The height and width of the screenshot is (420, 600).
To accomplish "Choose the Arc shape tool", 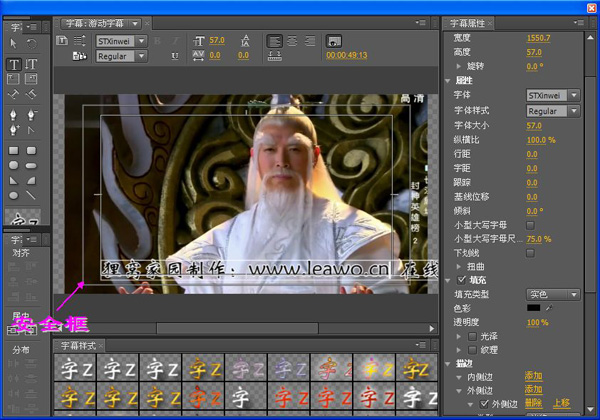I will coord(31,181).
